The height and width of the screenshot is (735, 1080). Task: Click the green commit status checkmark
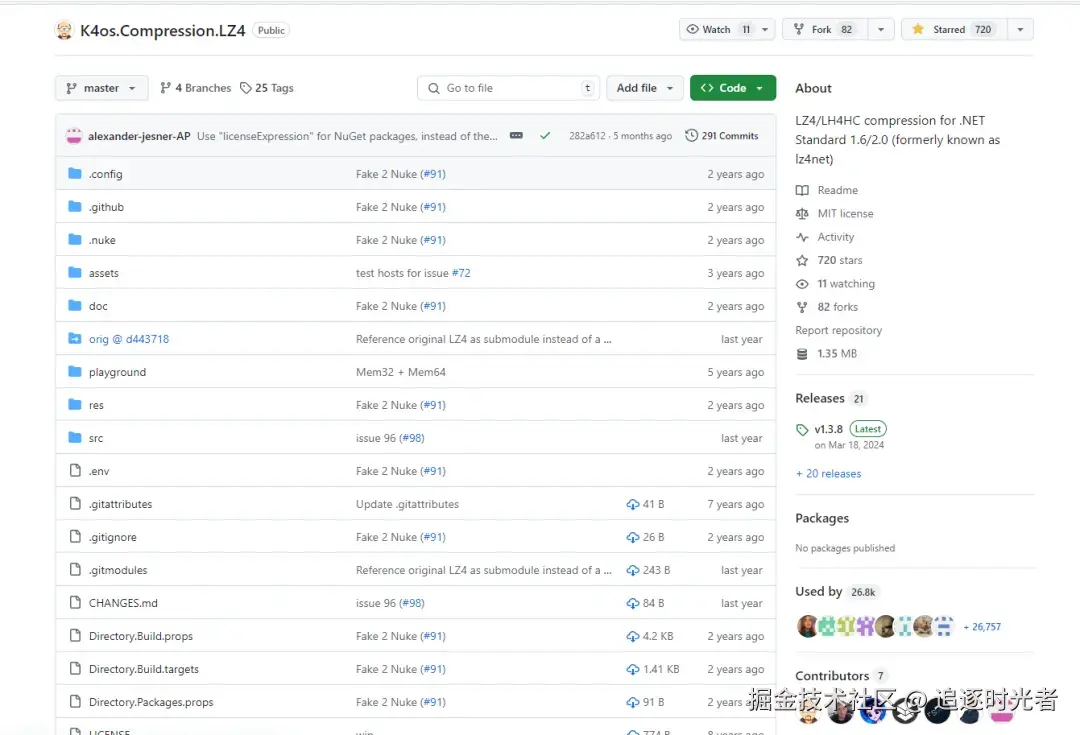pyautogui.click(x=545, y=136)
